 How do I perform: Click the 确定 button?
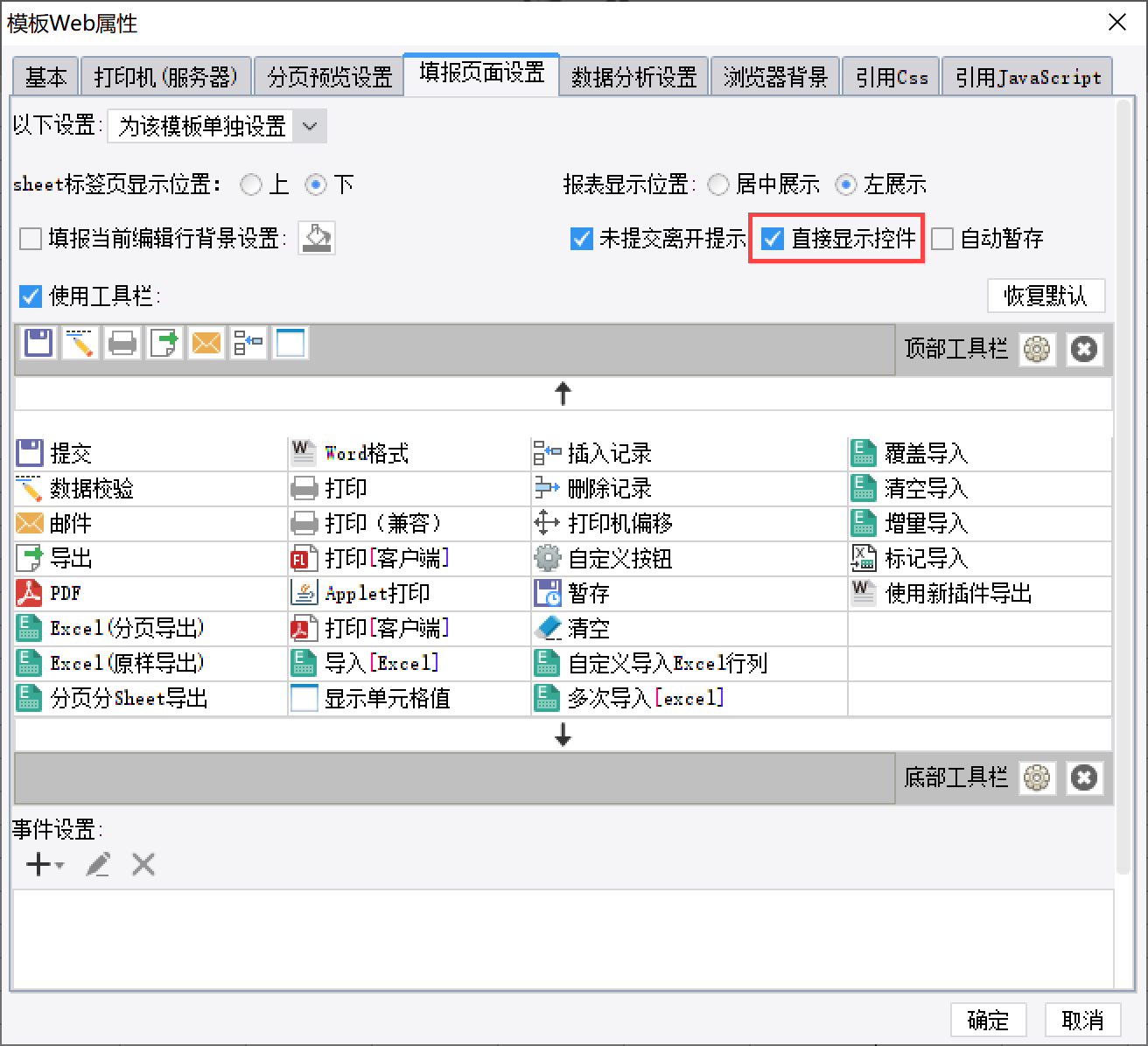[x=988, y=1020]
